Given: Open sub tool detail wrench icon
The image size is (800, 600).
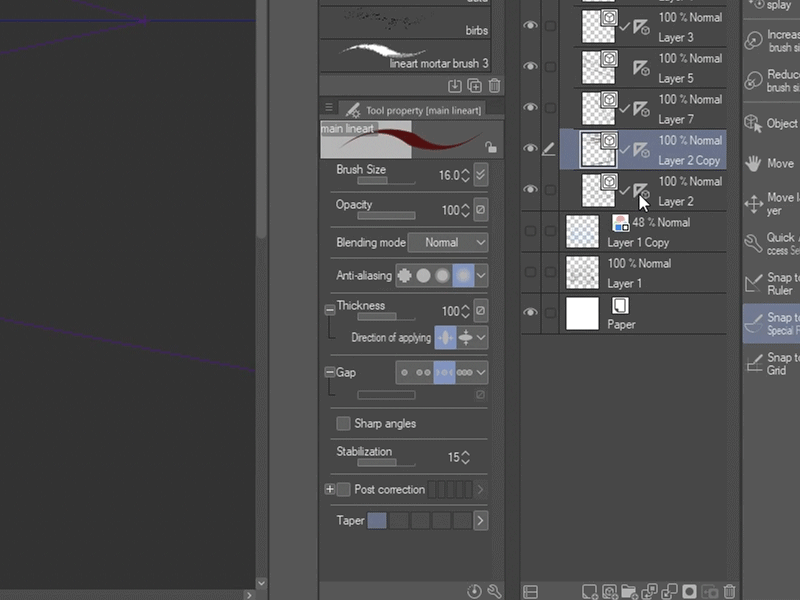Looking at the screenshot, I should pos(494,592).
